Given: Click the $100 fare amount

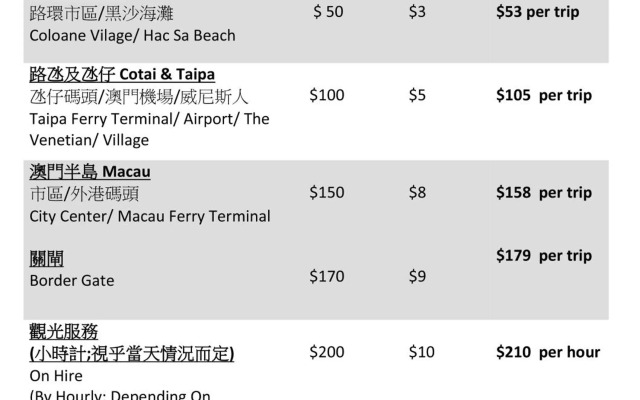Looking at the screenshot, I should pos(327,95).
